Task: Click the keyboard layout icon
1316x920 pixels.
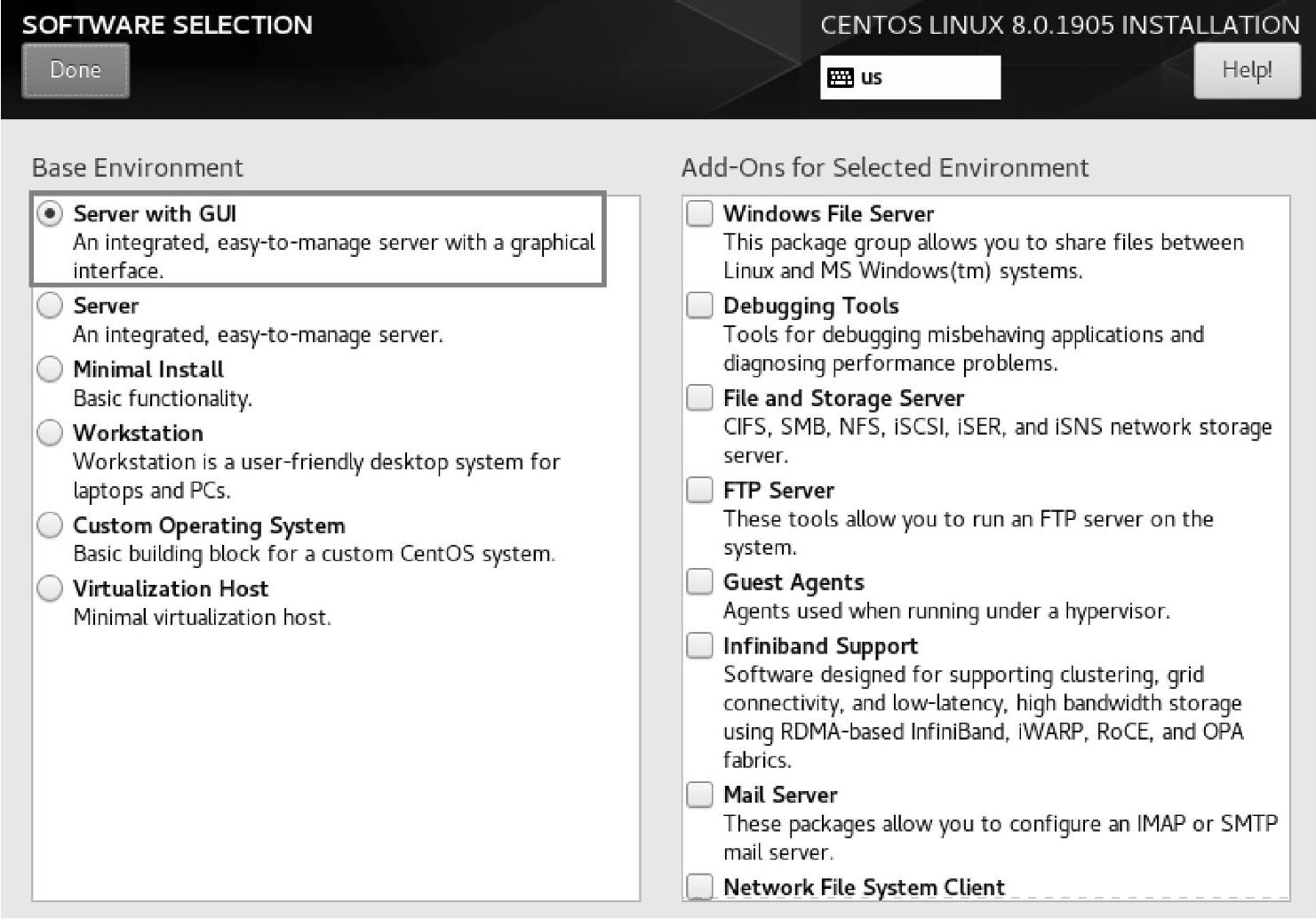Action: click(x=840, y=77)
